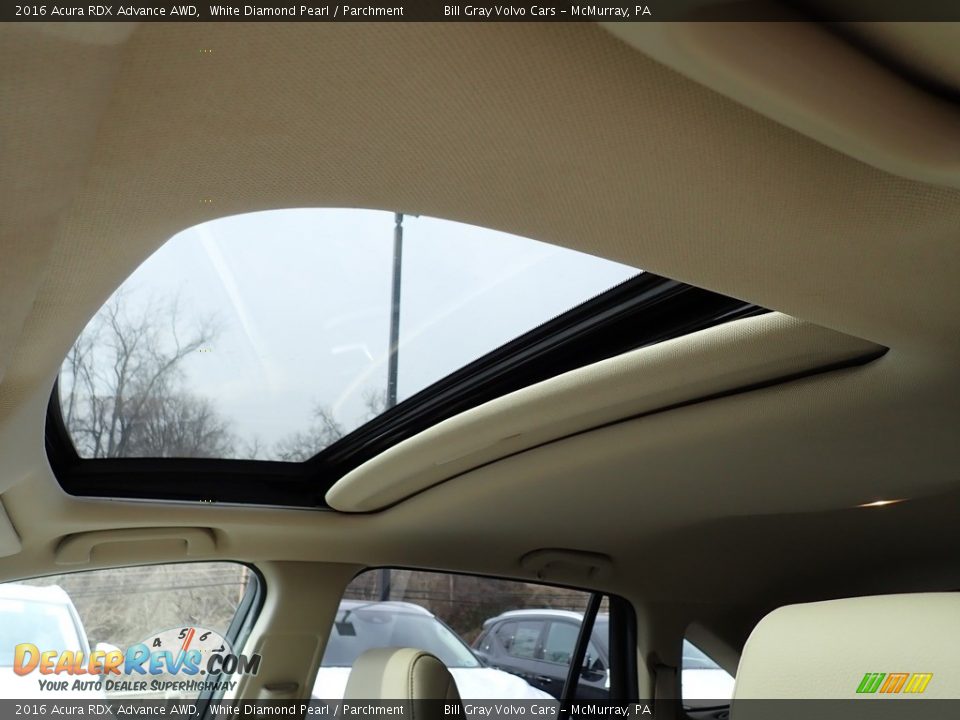Click the beige grab handle above the left window

pyautogui.click(x=136, y=546)
